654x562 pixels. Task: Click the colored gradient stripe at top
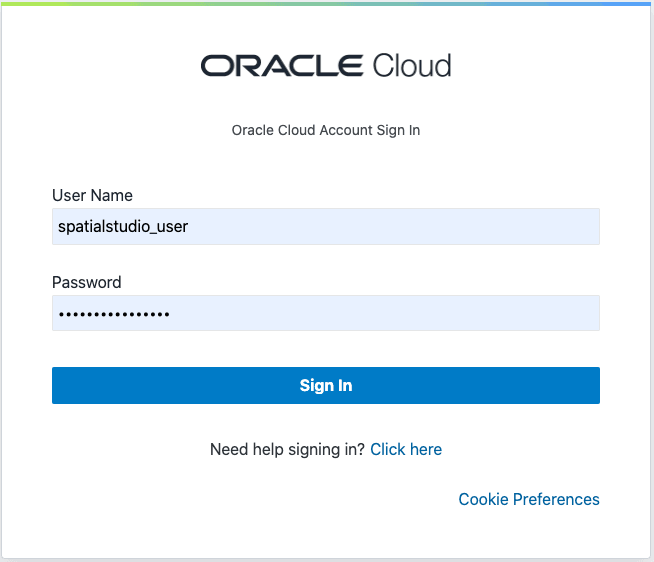pos(327,4)
